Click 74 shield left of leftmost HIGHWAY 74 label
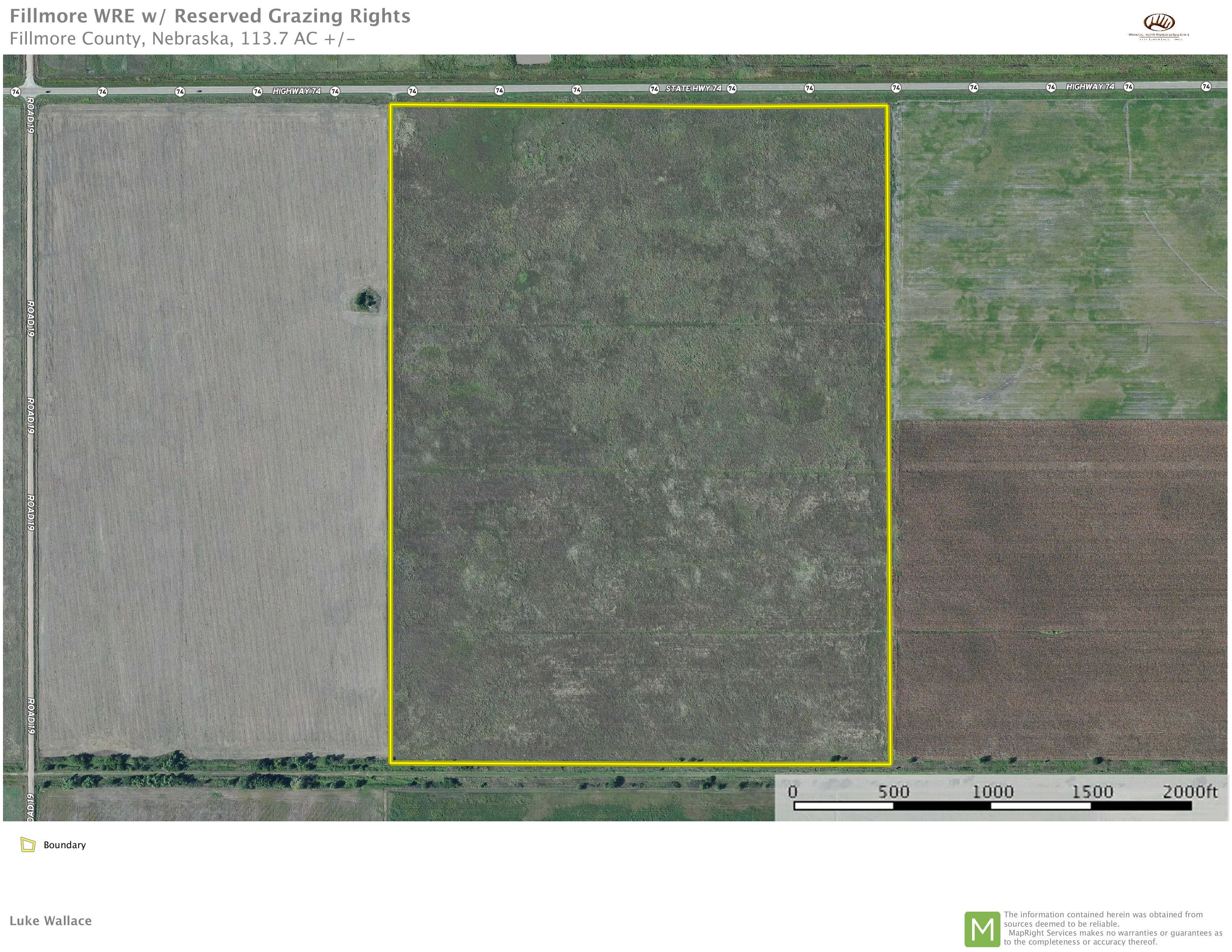Image resolution: width=1232 pixels, height=952 pixels. [257, 91]
